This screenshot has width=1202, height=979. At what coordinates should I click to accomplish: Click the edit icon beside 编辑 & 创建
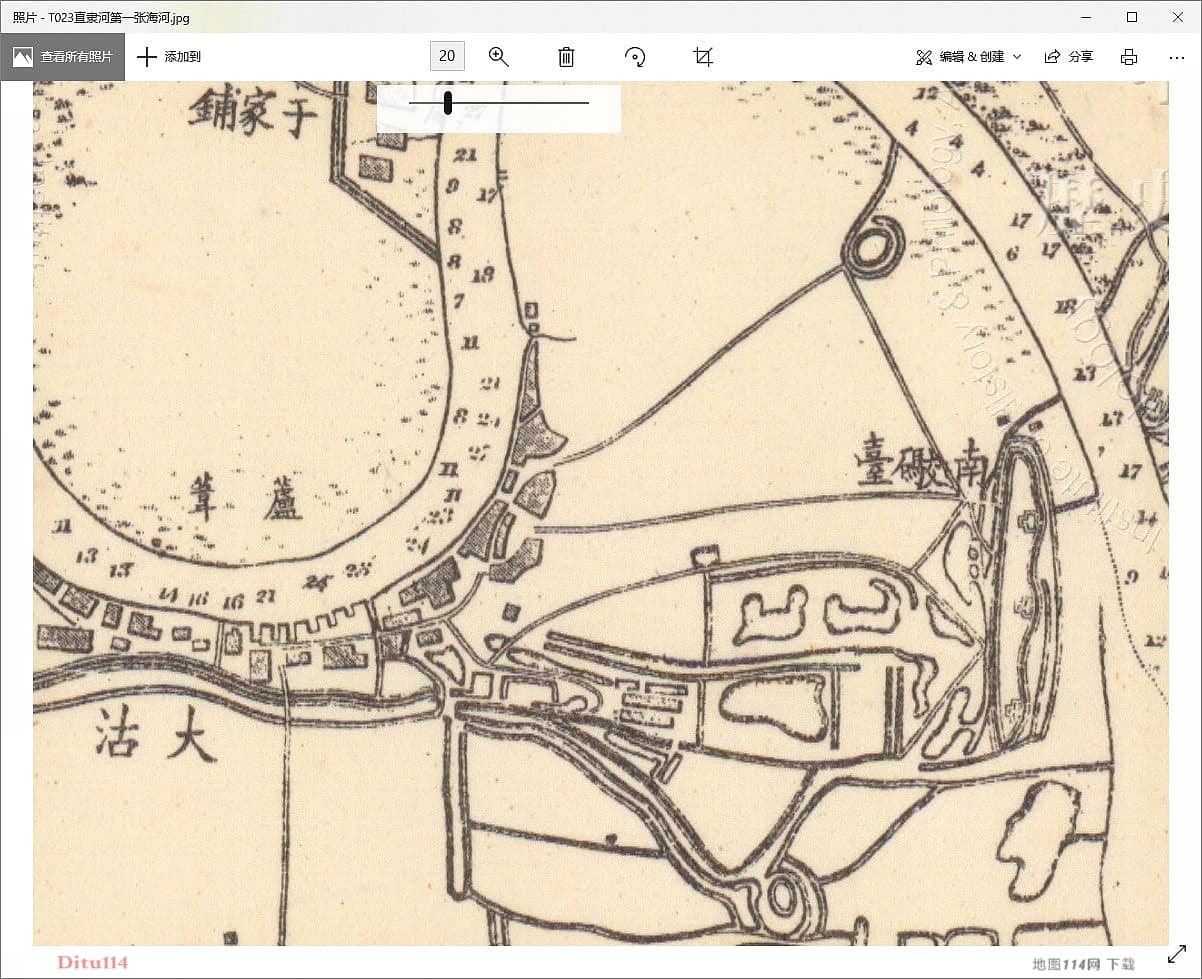pos(923,57)
